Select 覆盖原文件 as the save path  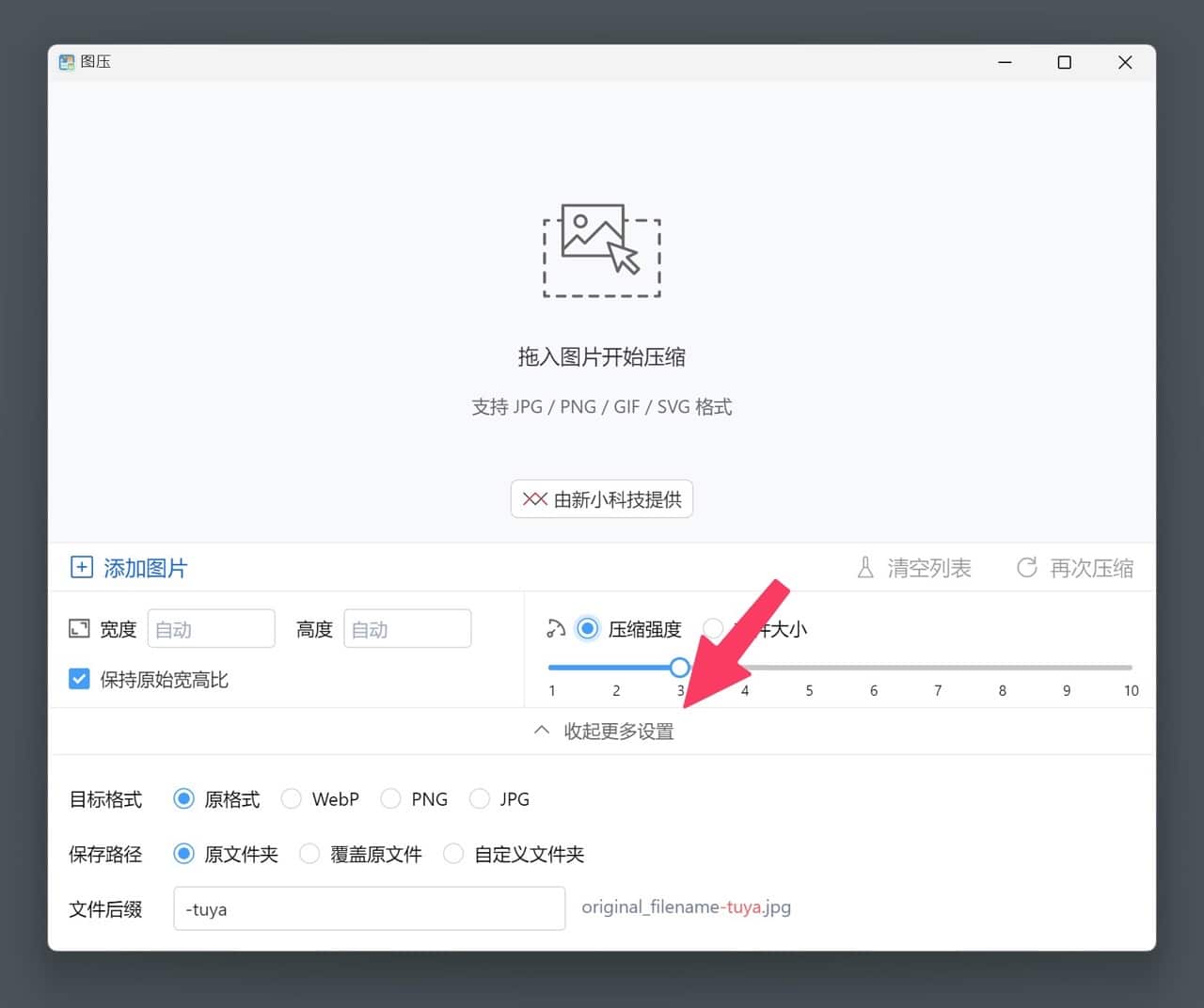[x=309, y=854]
